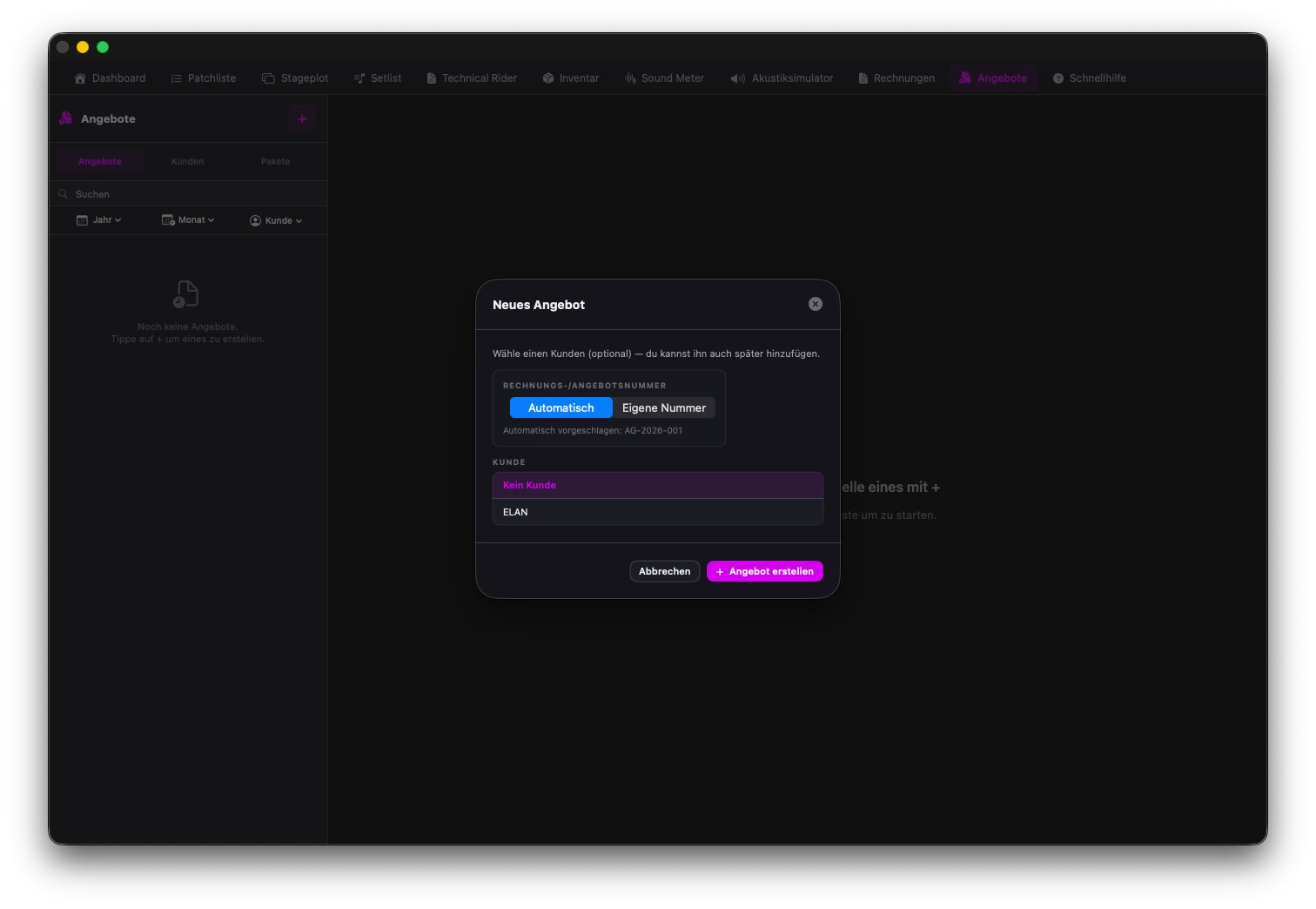Click the green fullscreen window button

103,47
